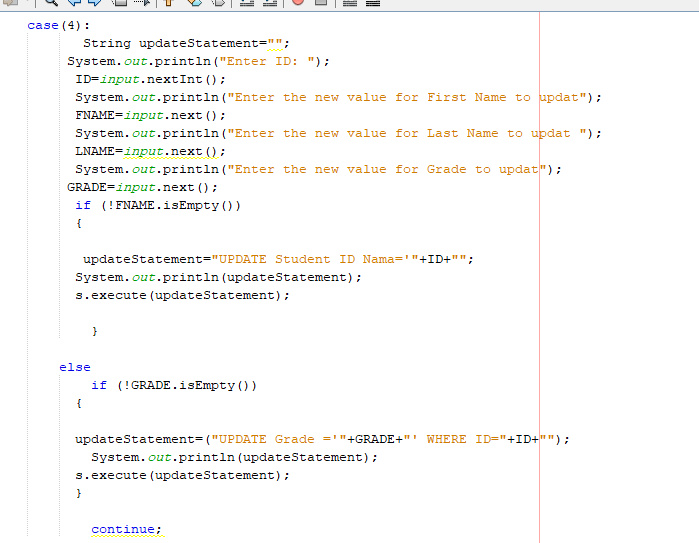The height and width of the screenshot is (543, 699).
Task: Click the 'else' keyword
Action: click(x=75, y=367)
